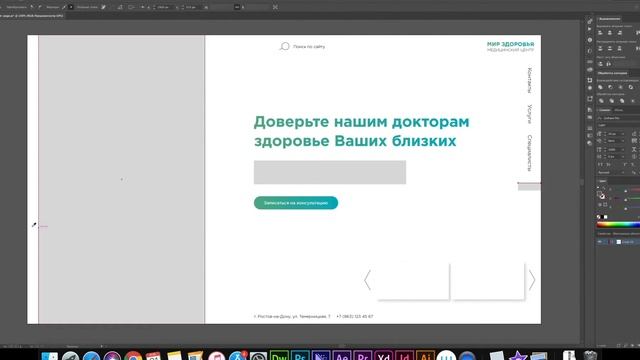Launch Adobe XD from the Dock

[x=383, y=356]
